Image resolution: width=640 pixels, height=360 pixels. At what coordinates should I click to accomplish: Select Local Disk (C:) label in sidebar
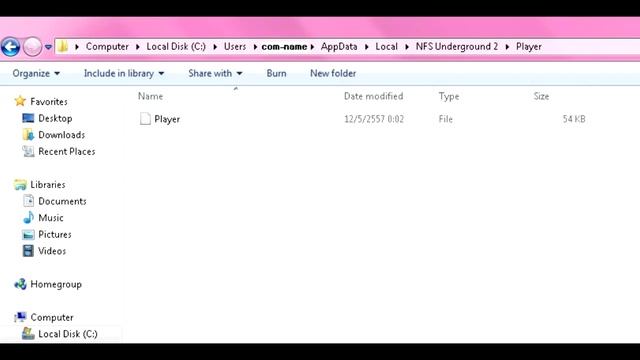(x=68, y=334)
